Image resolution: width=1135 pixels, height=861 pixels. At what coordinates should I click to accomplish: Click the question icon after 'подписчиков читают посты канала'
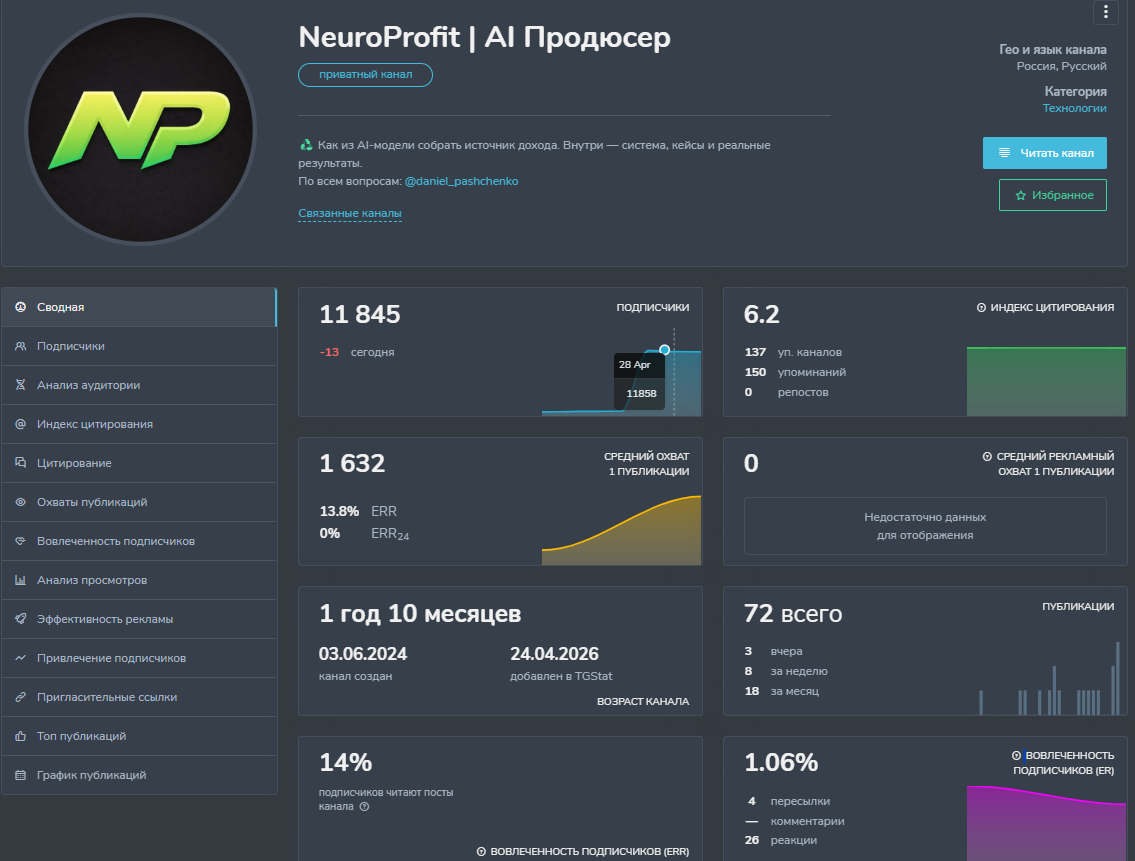coord(364,807)
